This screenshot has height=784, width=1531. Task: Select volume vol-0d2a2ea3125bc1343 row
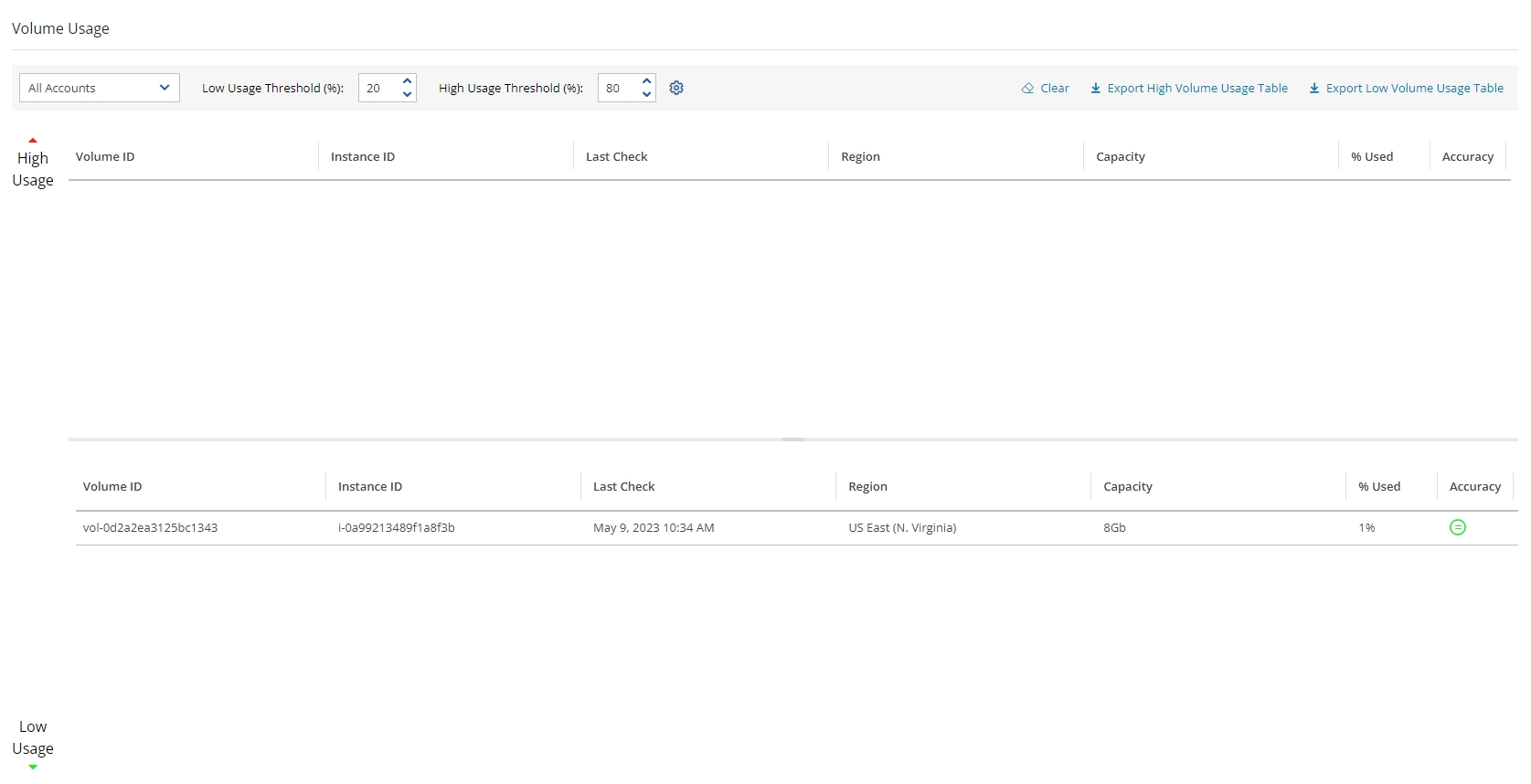click(150, 528)
